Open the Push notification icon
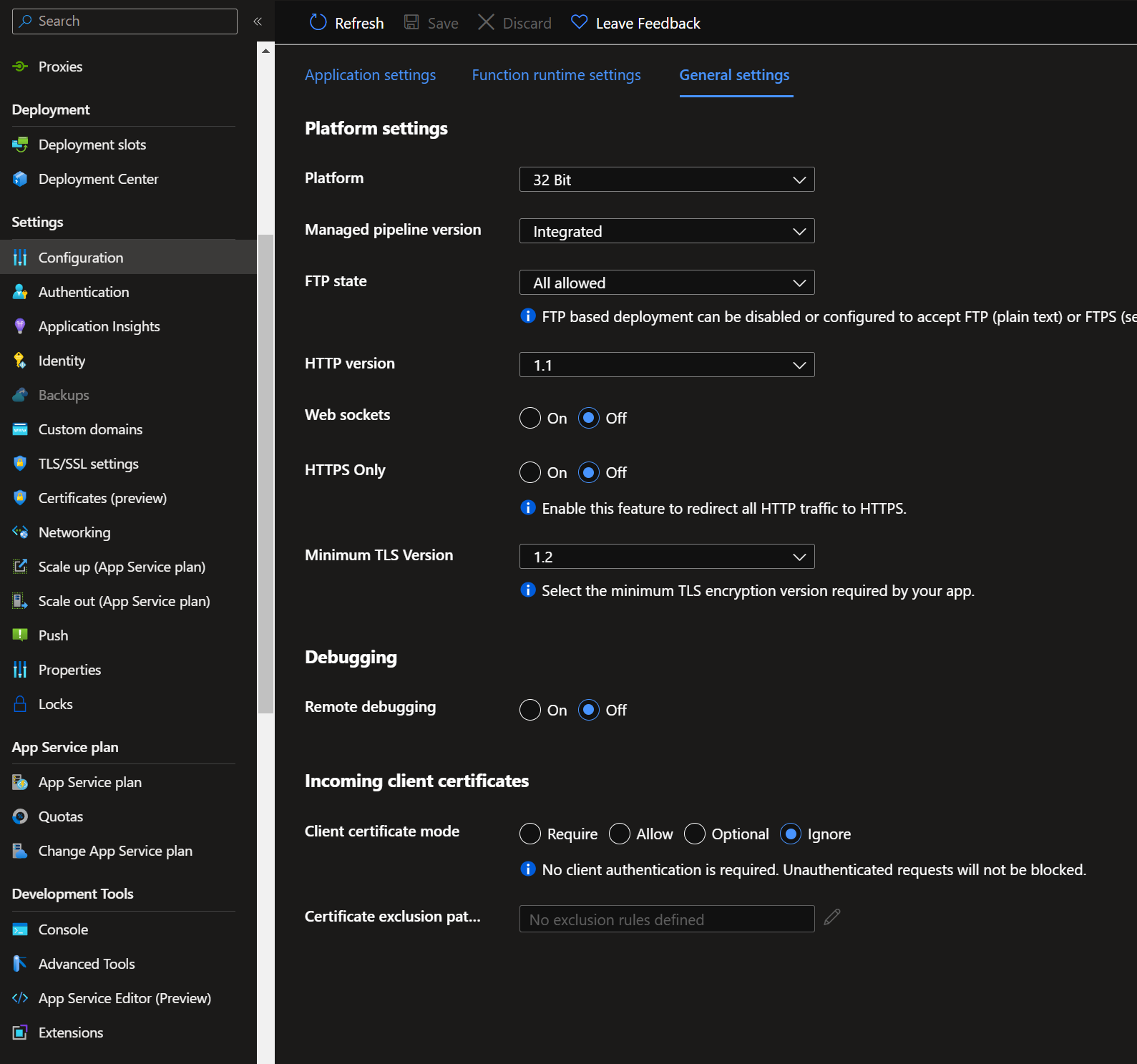 tap(20, 635)
